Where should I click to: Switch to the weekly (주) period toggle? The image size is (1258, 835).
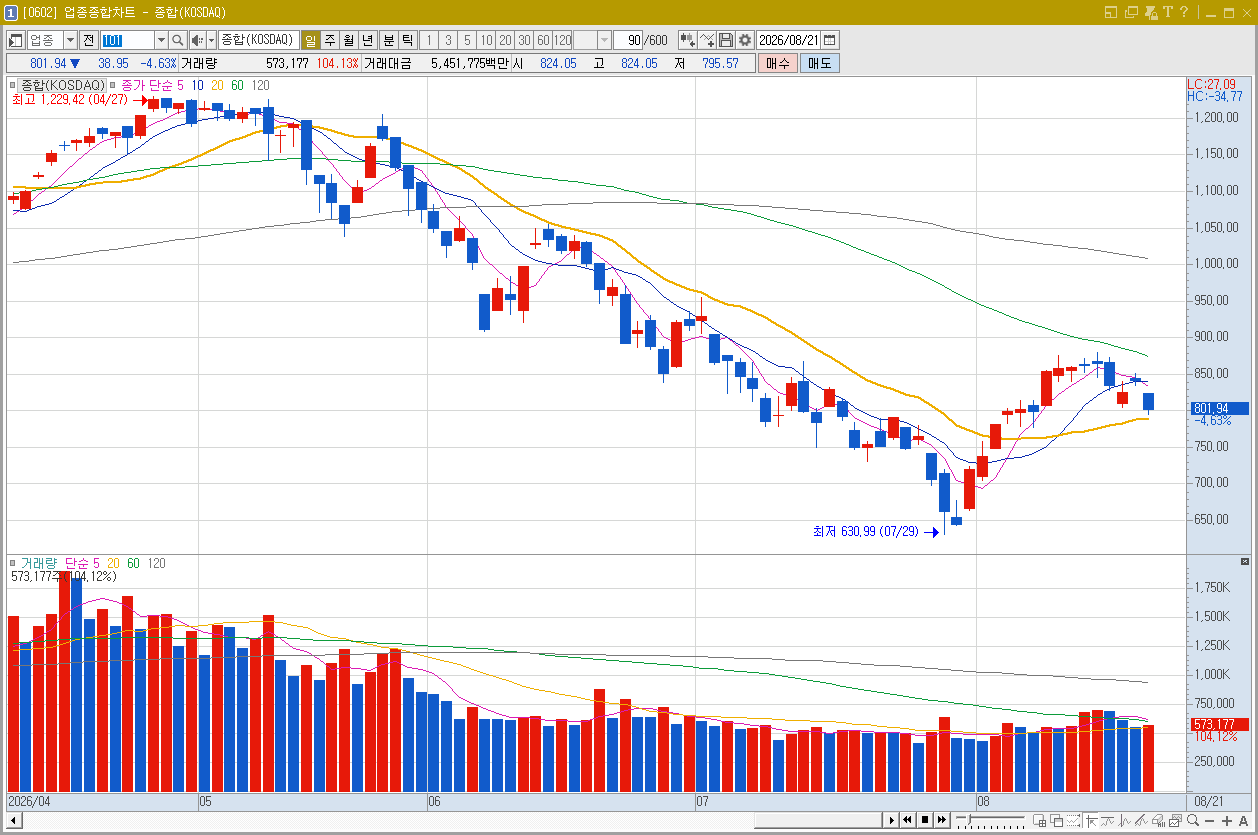click(329, 40)
